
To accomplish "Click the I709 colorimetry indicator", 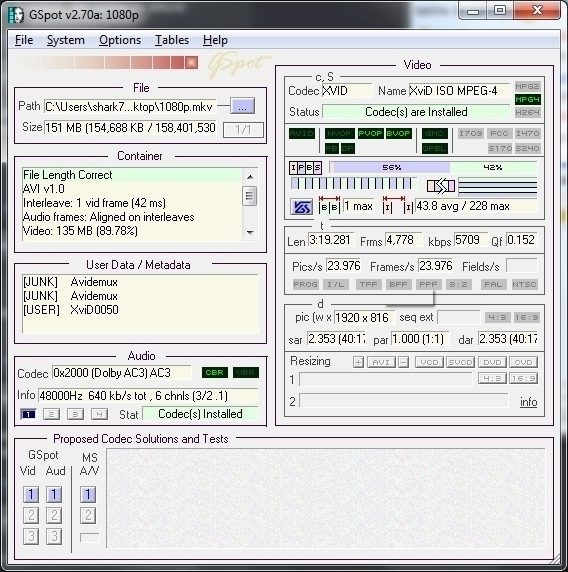I will click(x=471, y=133).
